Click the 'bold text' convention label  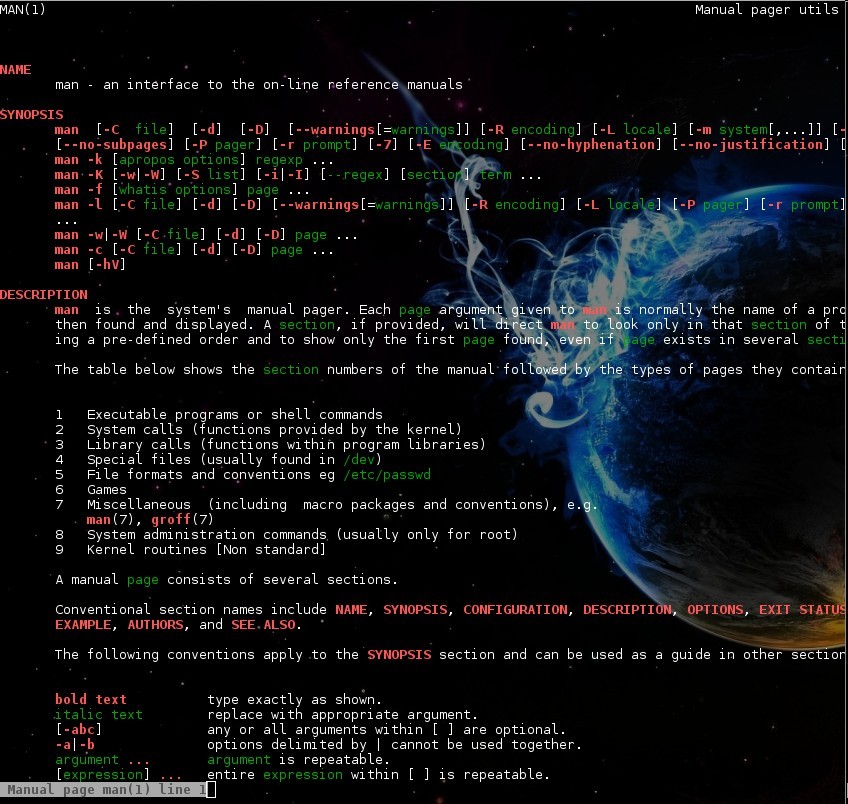tap(91, 700)
